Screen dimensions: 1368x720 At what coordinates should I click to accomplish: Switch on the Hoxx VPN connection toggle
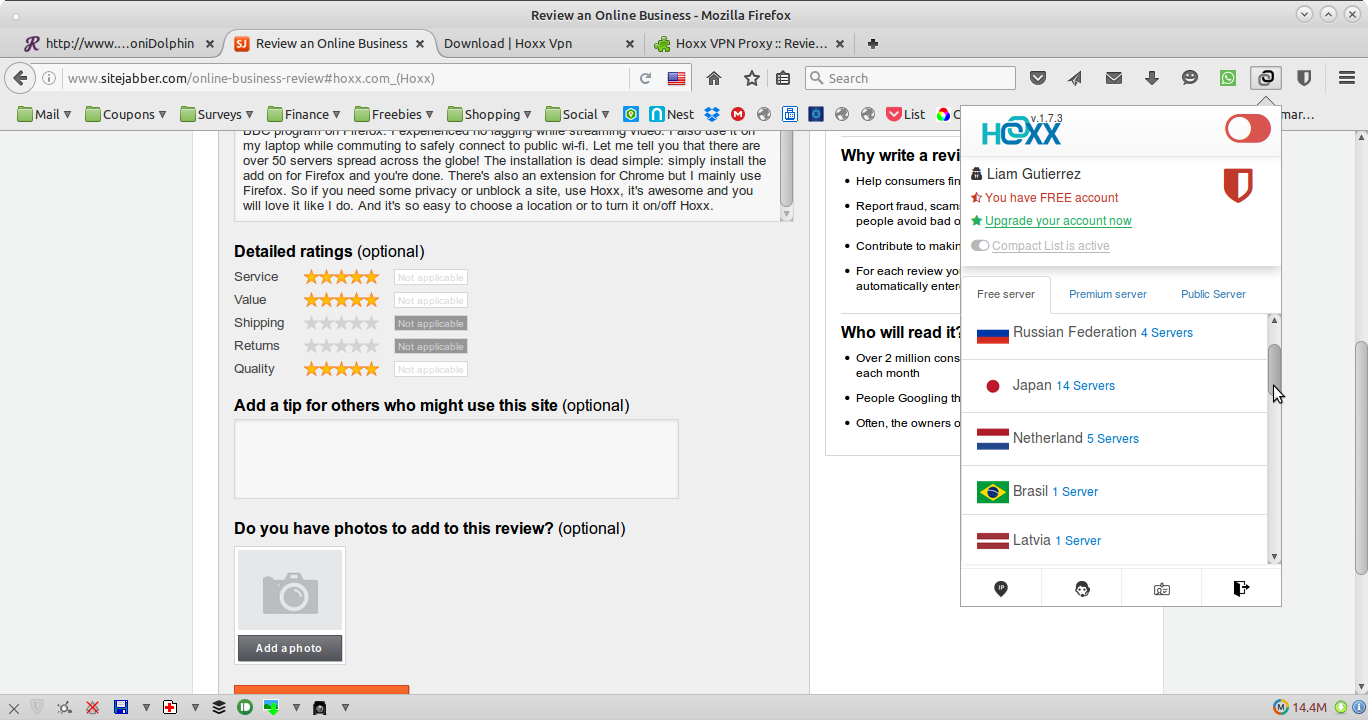point(1247,128)
